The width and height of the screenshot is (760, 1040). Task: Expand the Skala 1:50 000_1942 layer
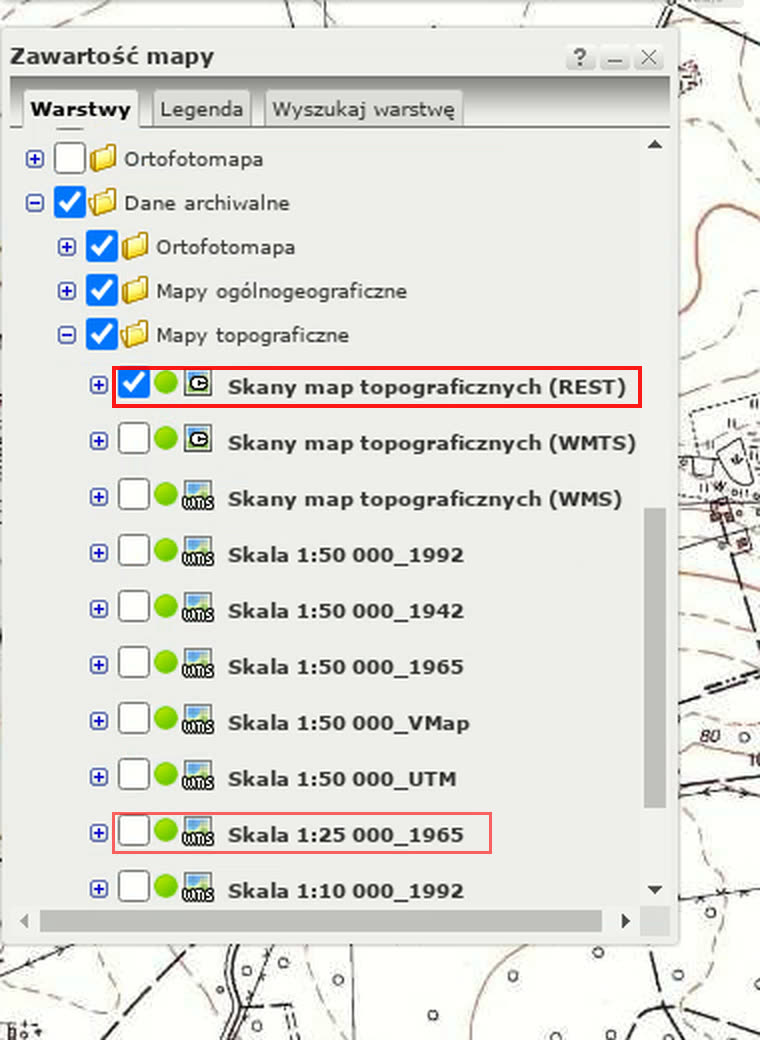(x=99, y=608)
